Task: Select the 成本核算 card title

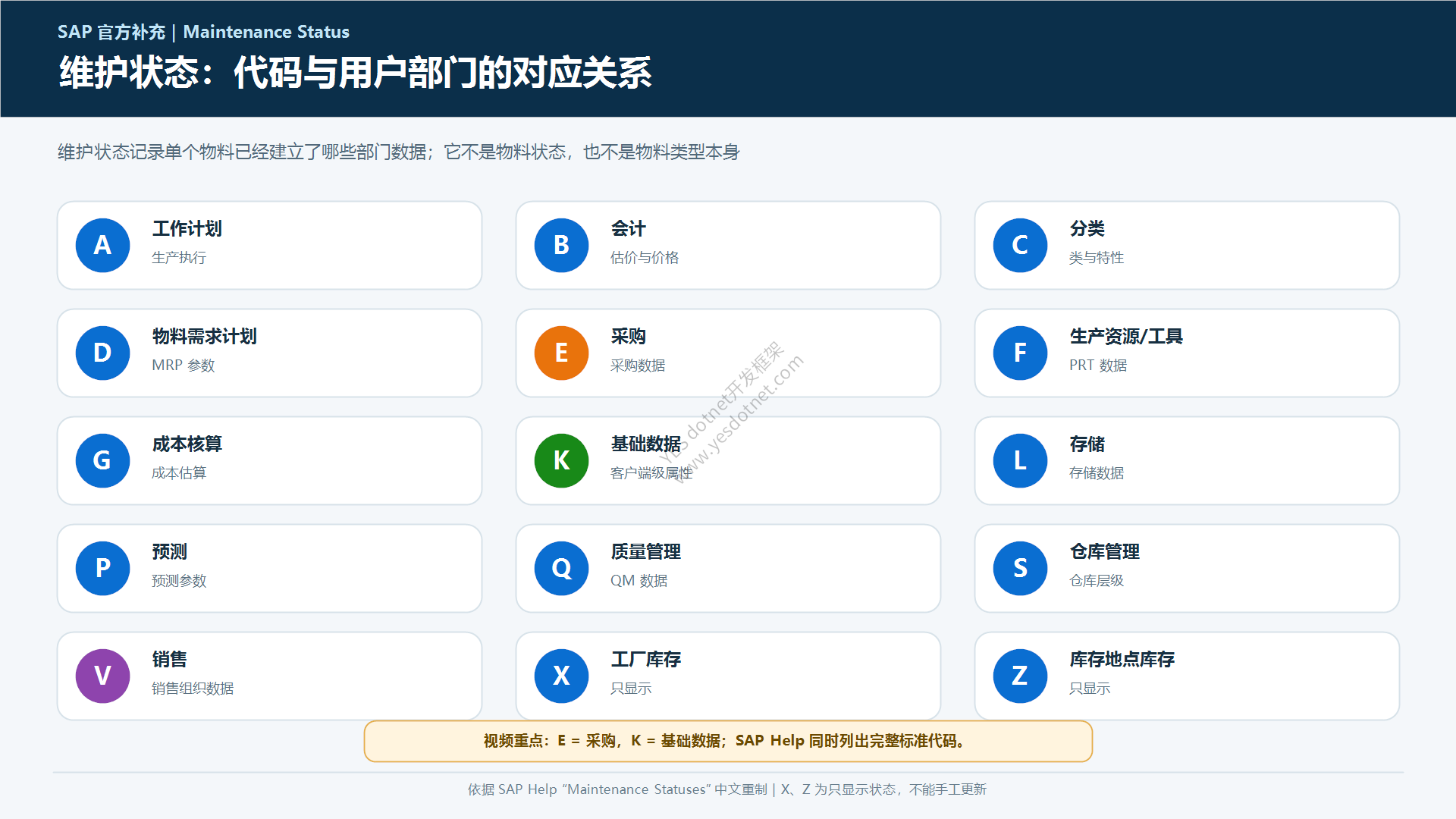Action: (187, 444)
